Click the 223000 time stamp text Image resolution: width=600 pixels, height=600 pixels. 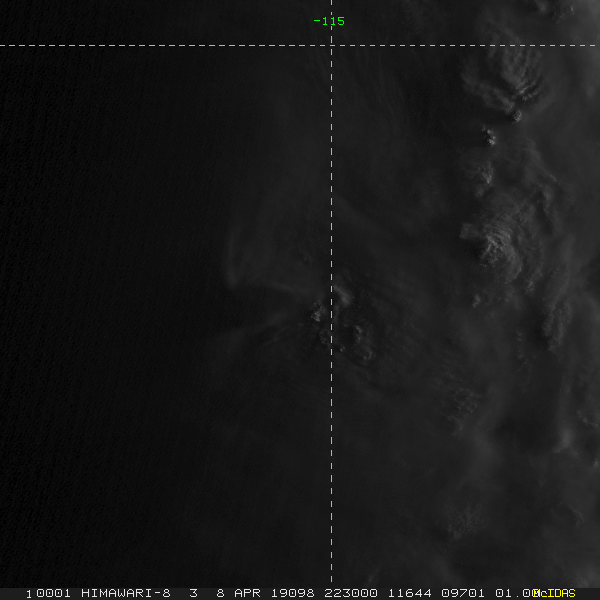[x=351, y=593]
